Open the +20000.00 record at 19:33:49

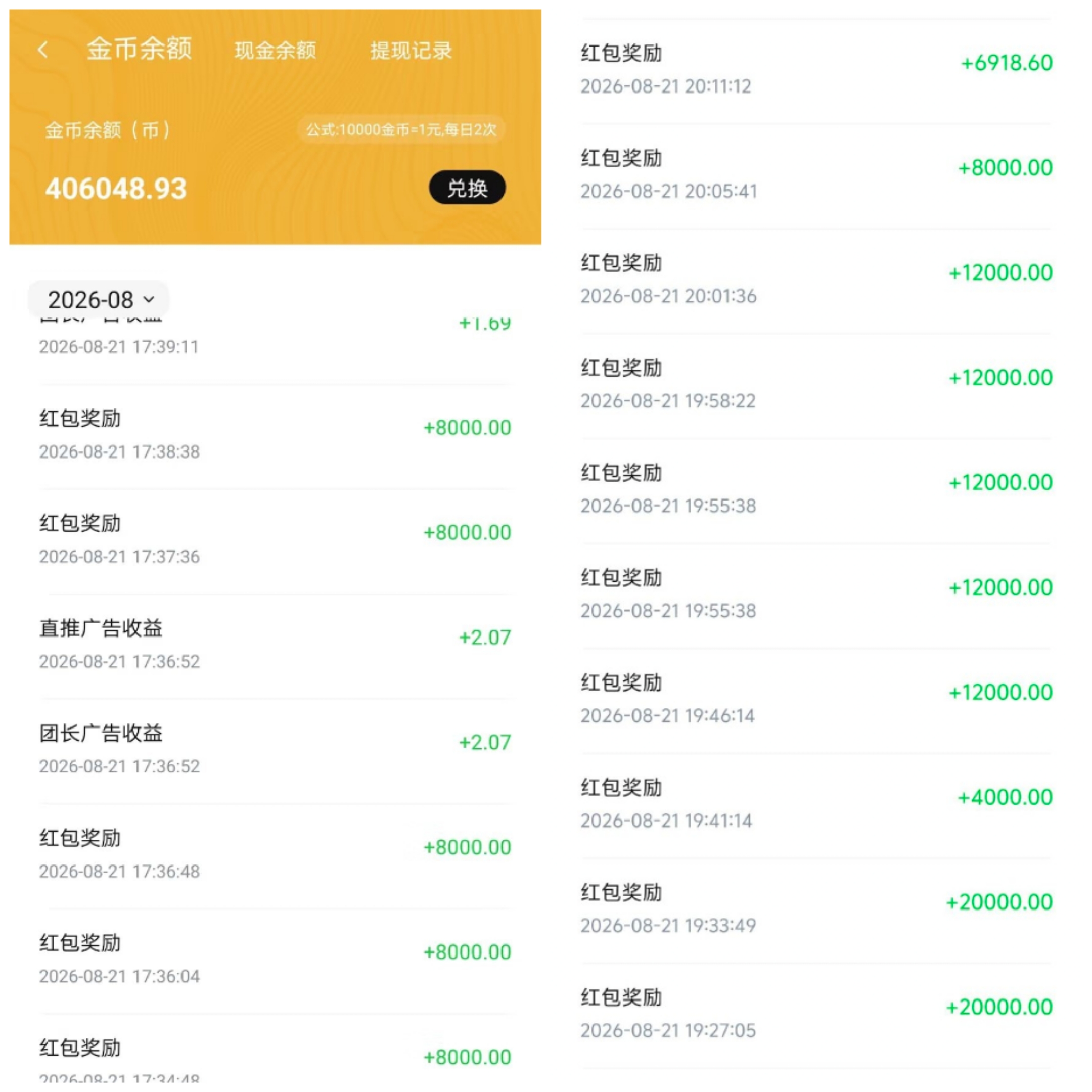click(x=816, y=911)
